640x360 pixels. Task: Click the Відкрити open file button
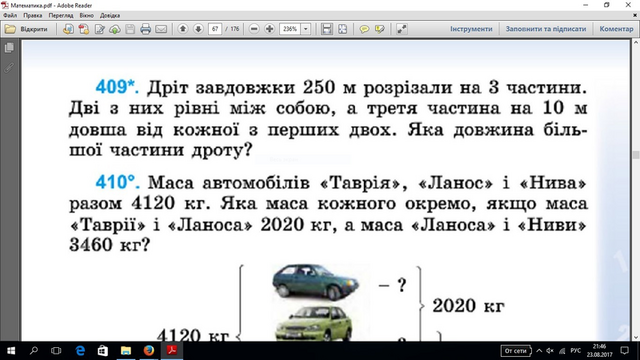26,29
